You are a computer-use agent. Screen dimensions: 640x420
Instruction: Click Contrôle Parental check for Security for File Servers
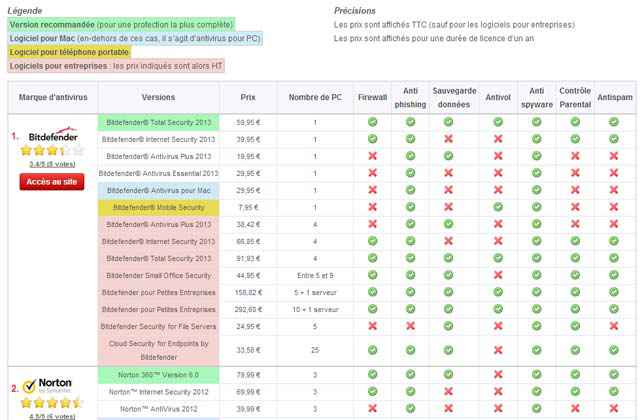coord(575,326)
